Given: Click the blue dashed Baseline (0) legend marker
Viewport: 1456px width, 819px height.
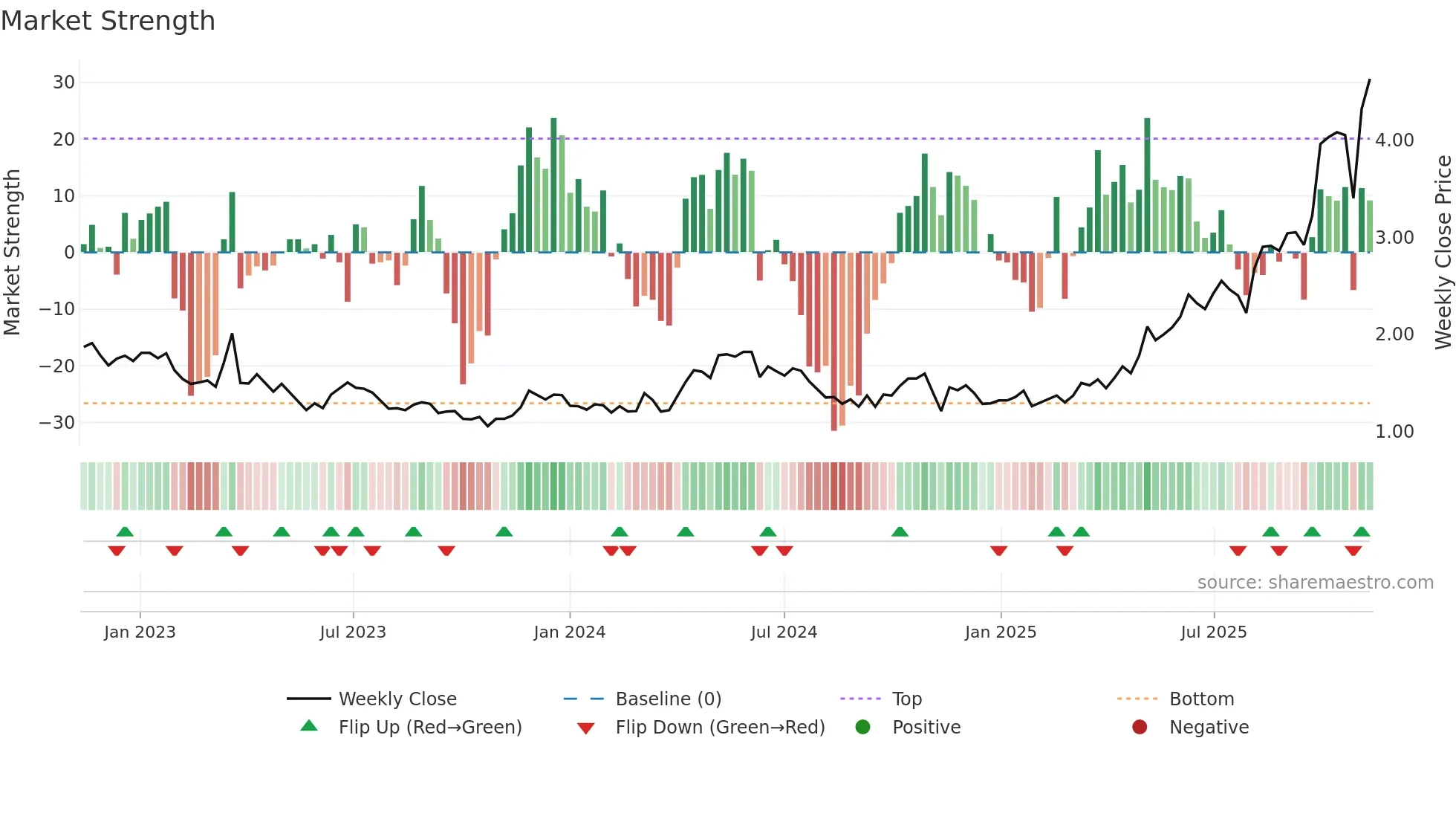Looking at the screenshot, I should click(585, 699).
